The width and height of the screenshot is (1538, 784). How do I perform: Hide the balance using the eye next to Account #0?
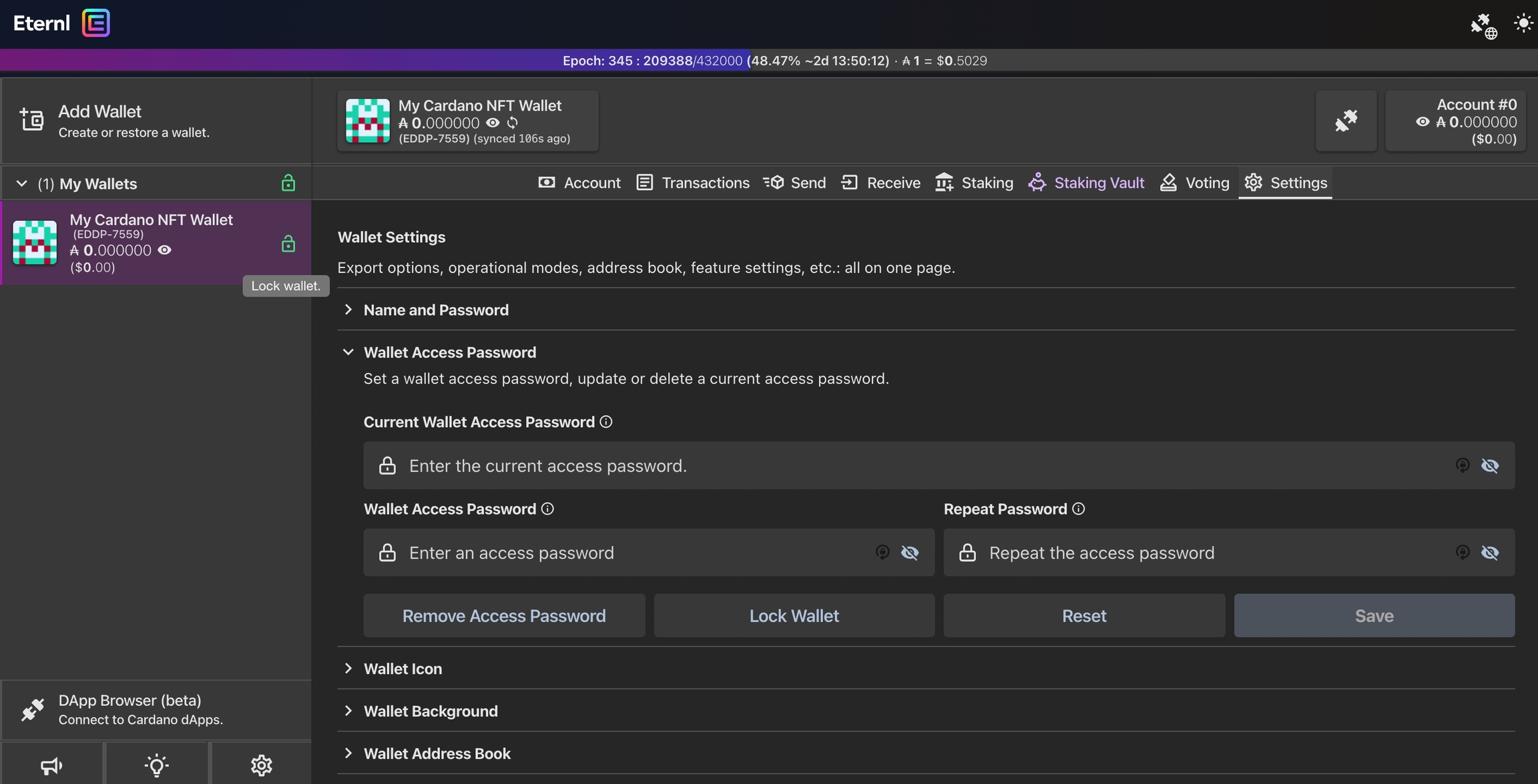point(1423,122)
